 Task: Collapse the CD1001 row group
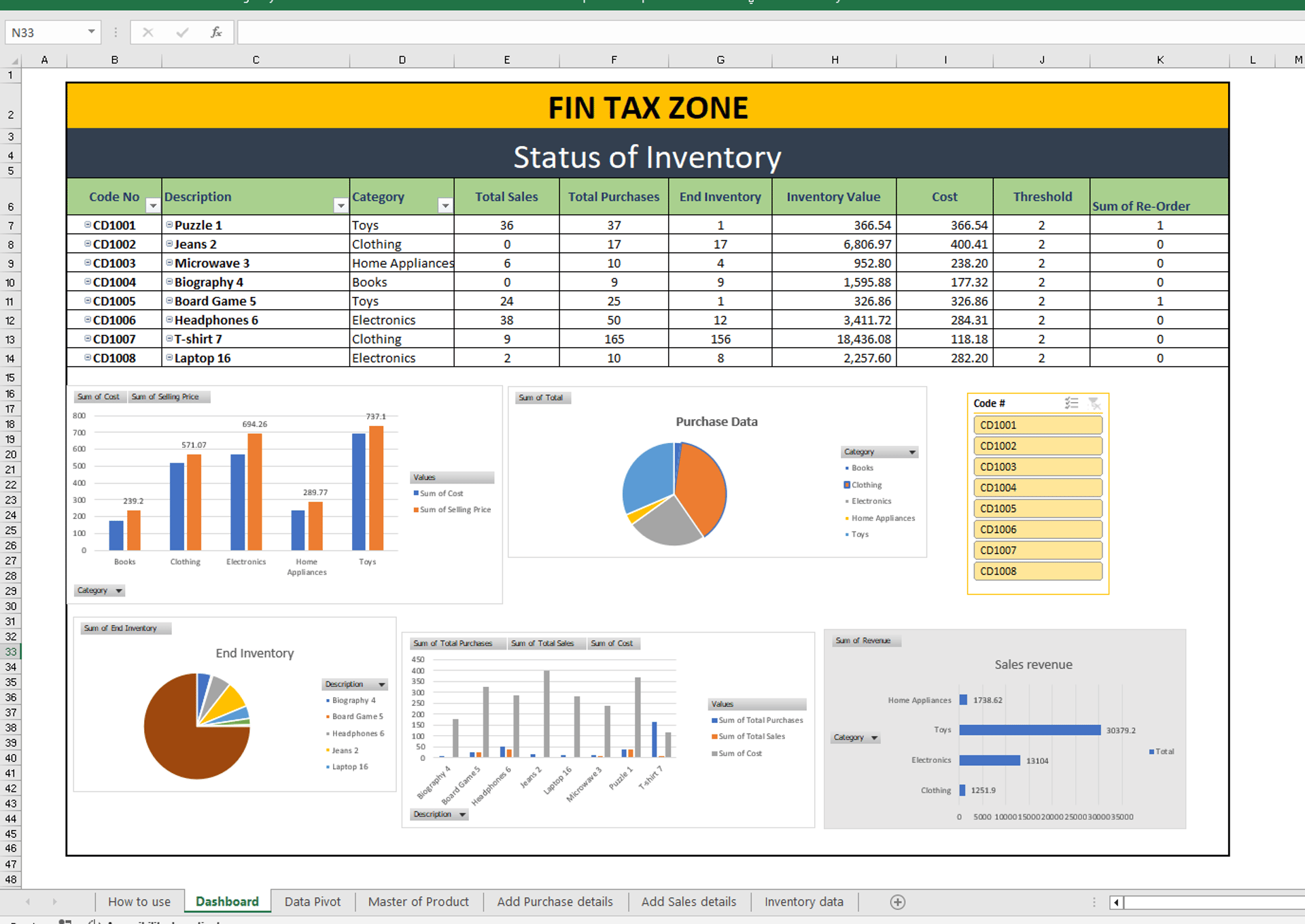(88, 224)
